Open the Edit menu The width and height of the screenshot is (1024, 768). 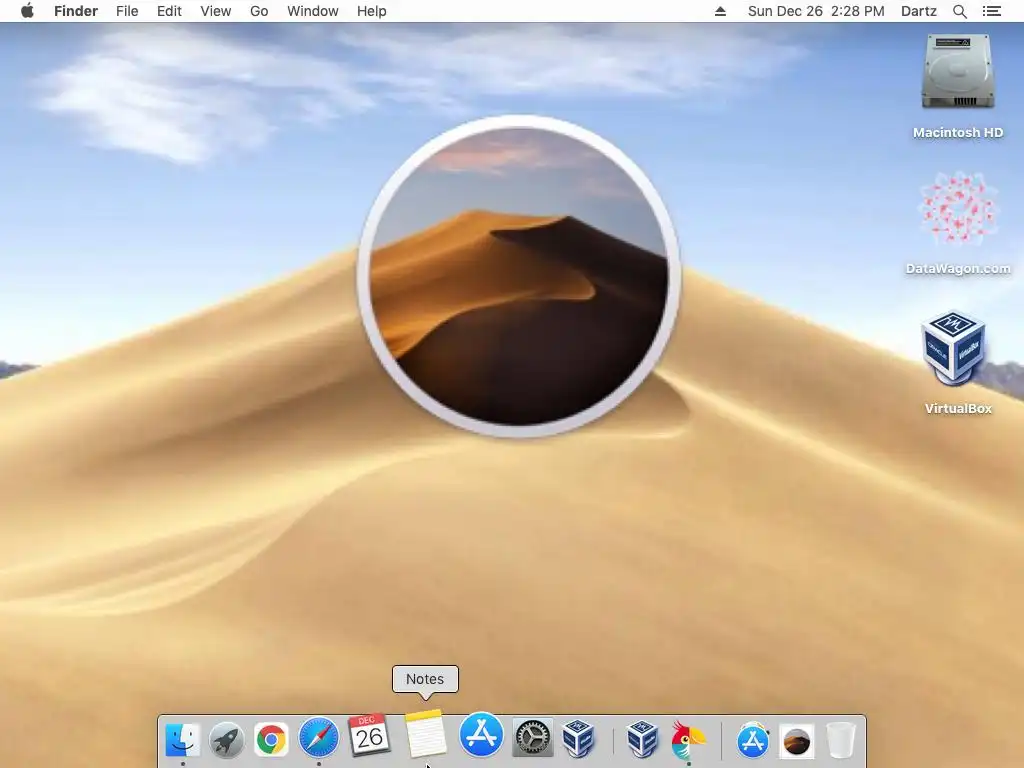(x=169, y=11)
